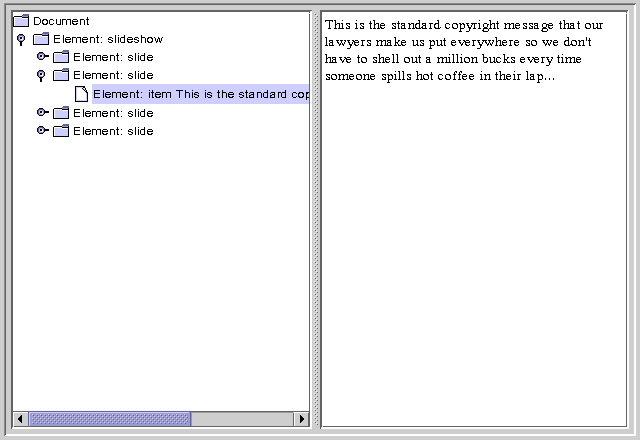Select the highlighted 'Element: item' row

(200, 94)
